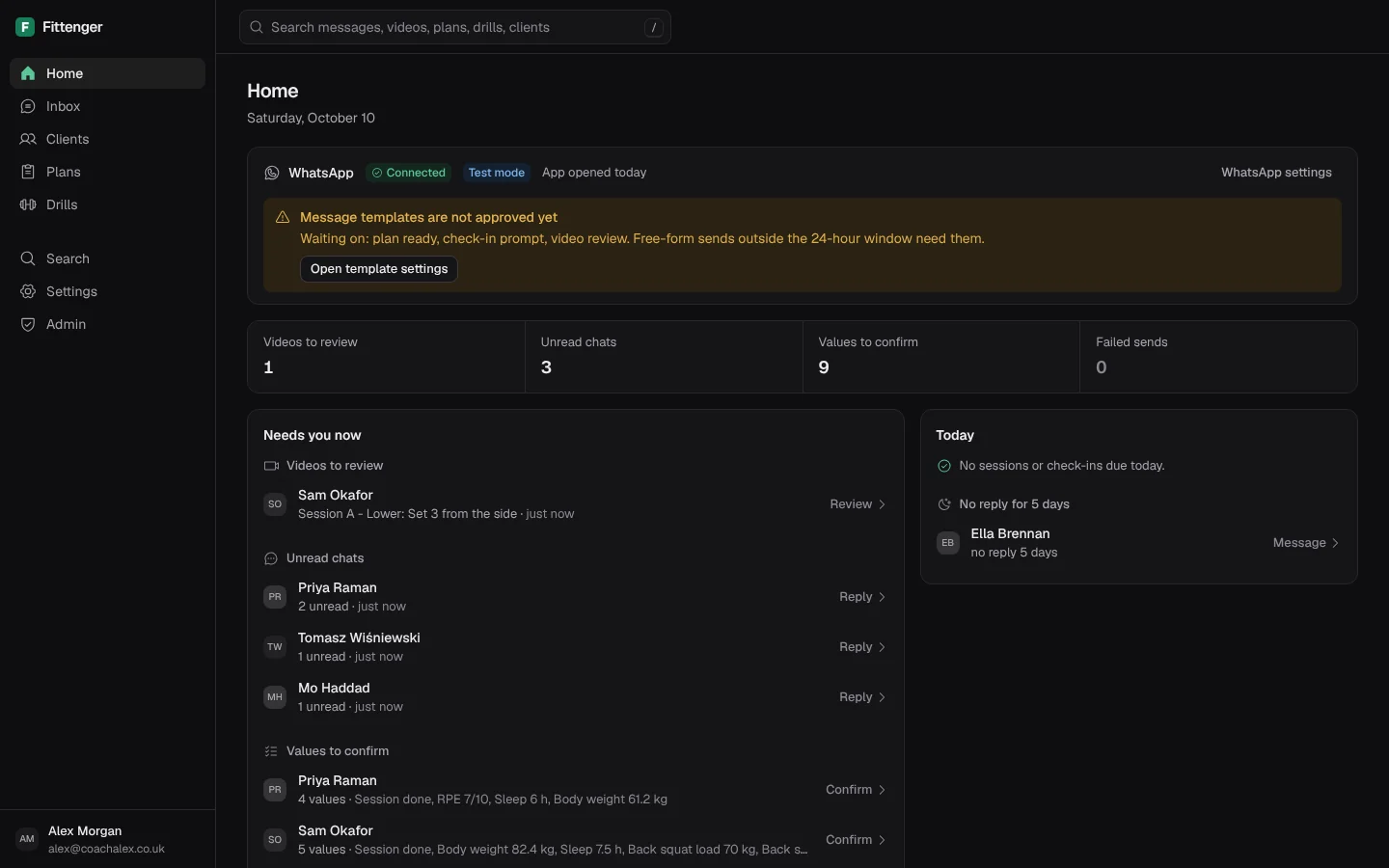Click Mo Haddad's MH avatar

[x=275, y=697]
